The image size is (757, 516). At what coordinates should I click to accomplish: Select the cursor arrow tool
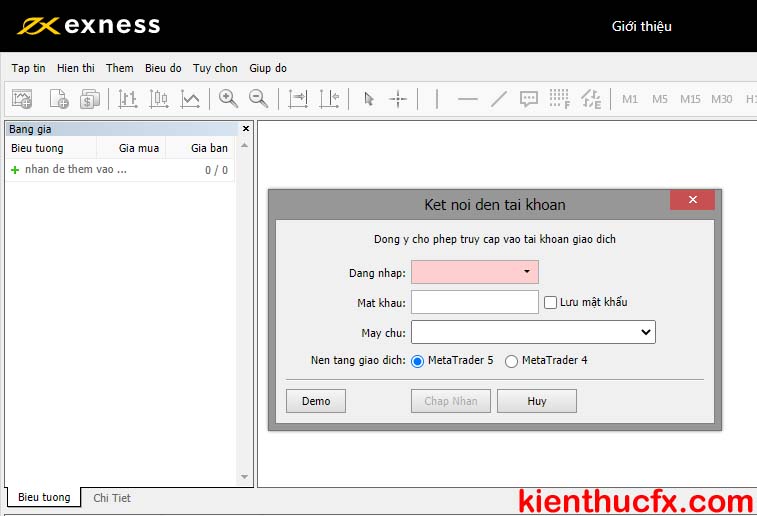pyautogui.click(x=368, y=99)
